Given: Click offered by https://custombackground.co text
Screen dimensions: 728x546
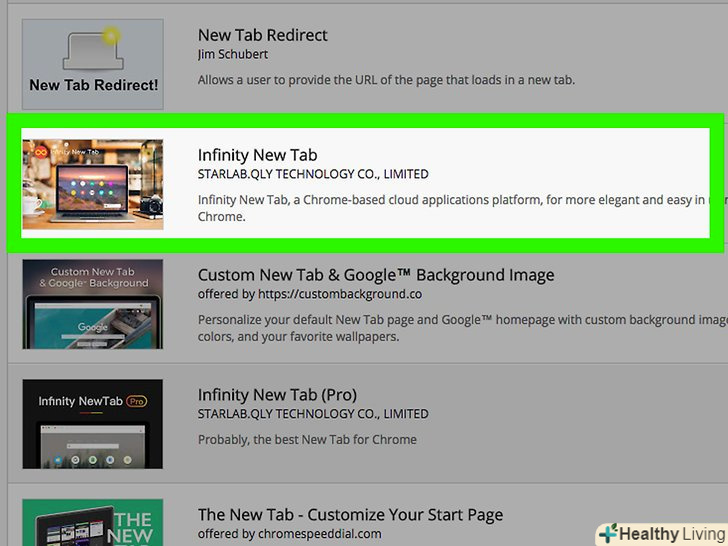Looking at the screenshot, I should point(310,294).
